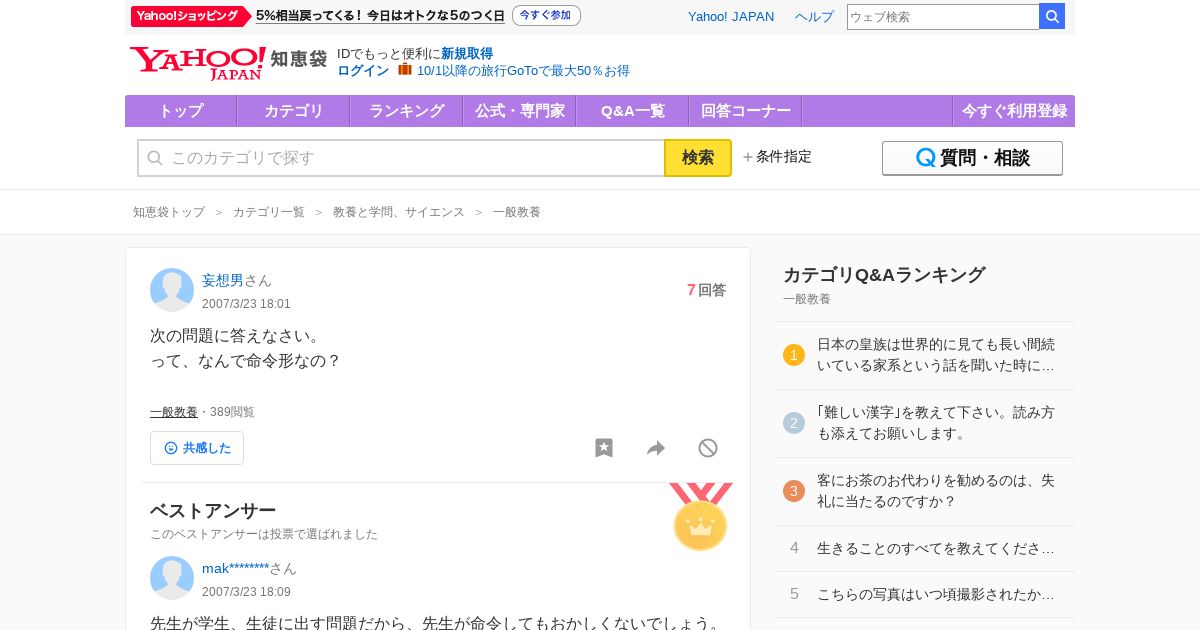Click the 7回答 answer count

click(706, 290)
